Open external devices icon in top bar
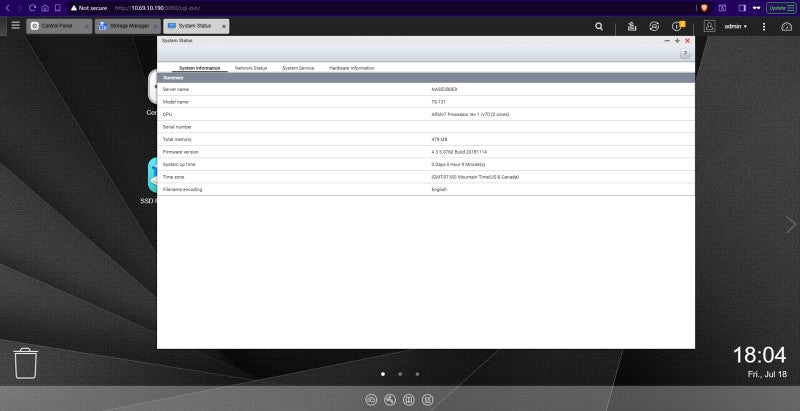This screenshot has height=411, width=800. tap(654, 27)
